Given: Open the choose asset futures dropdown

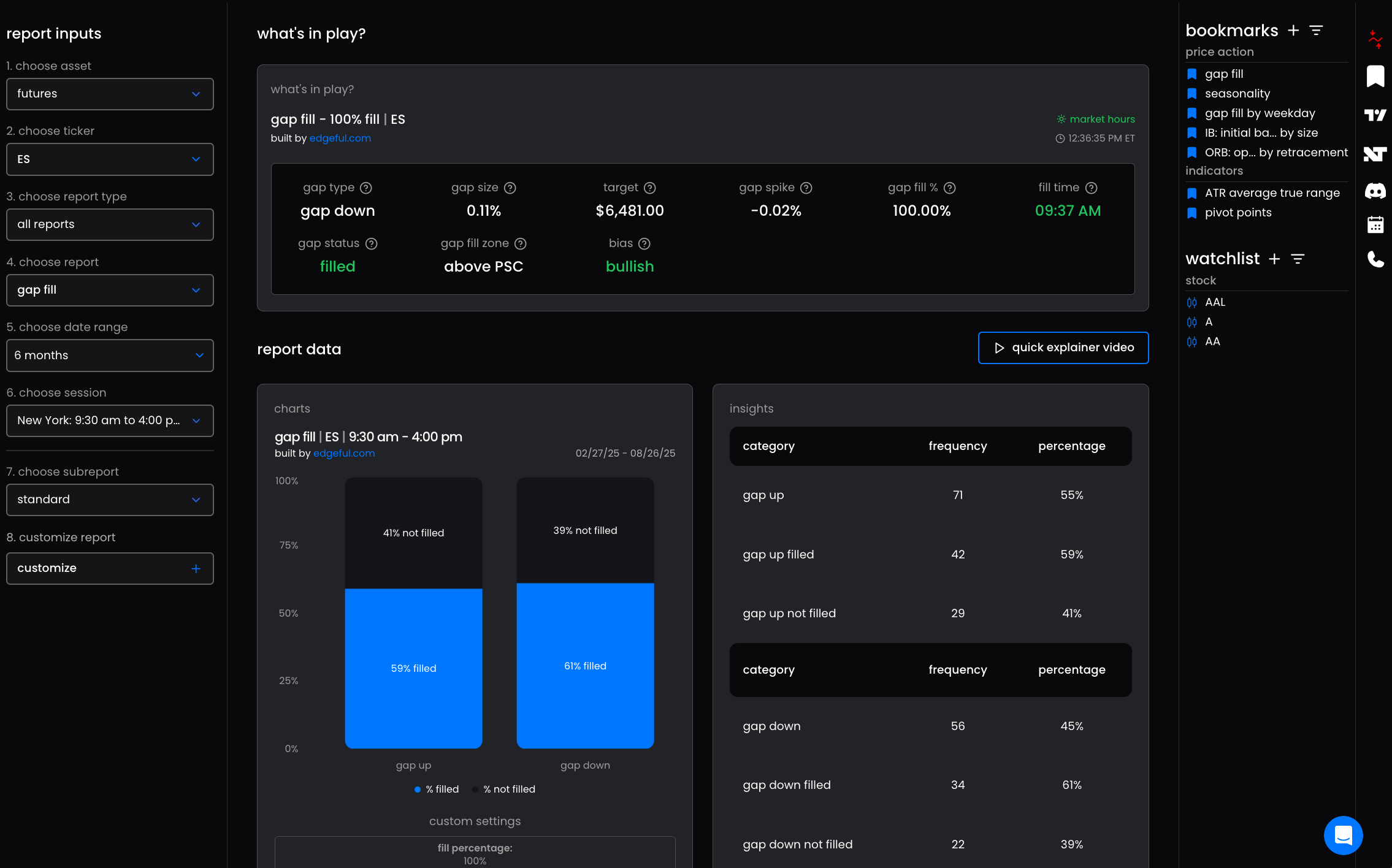Looking at the screenshot, I should tap(110, 94).
